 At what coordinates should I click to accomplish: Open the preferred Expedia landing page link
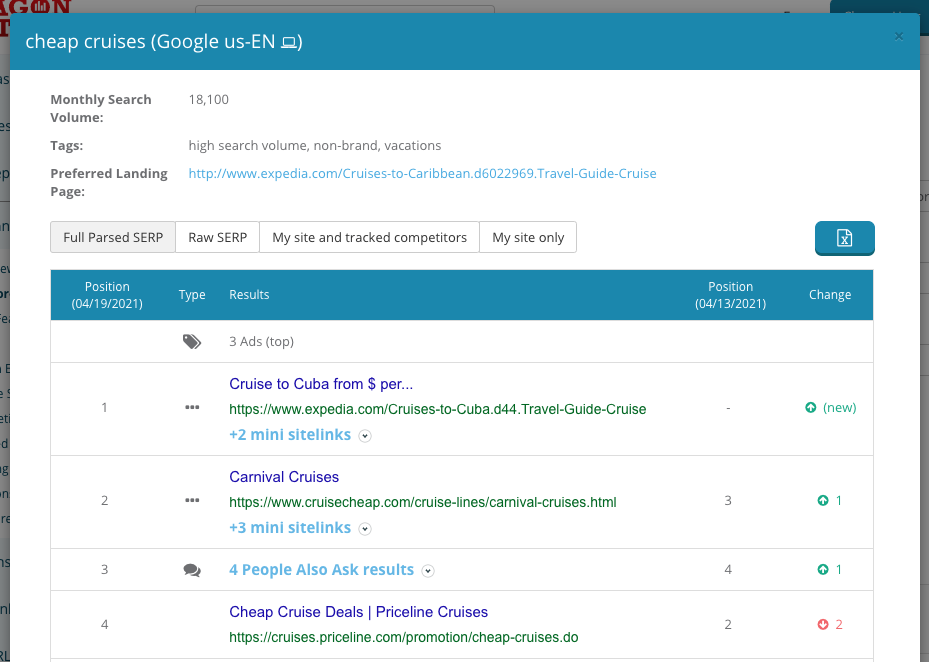coord(421,173)
